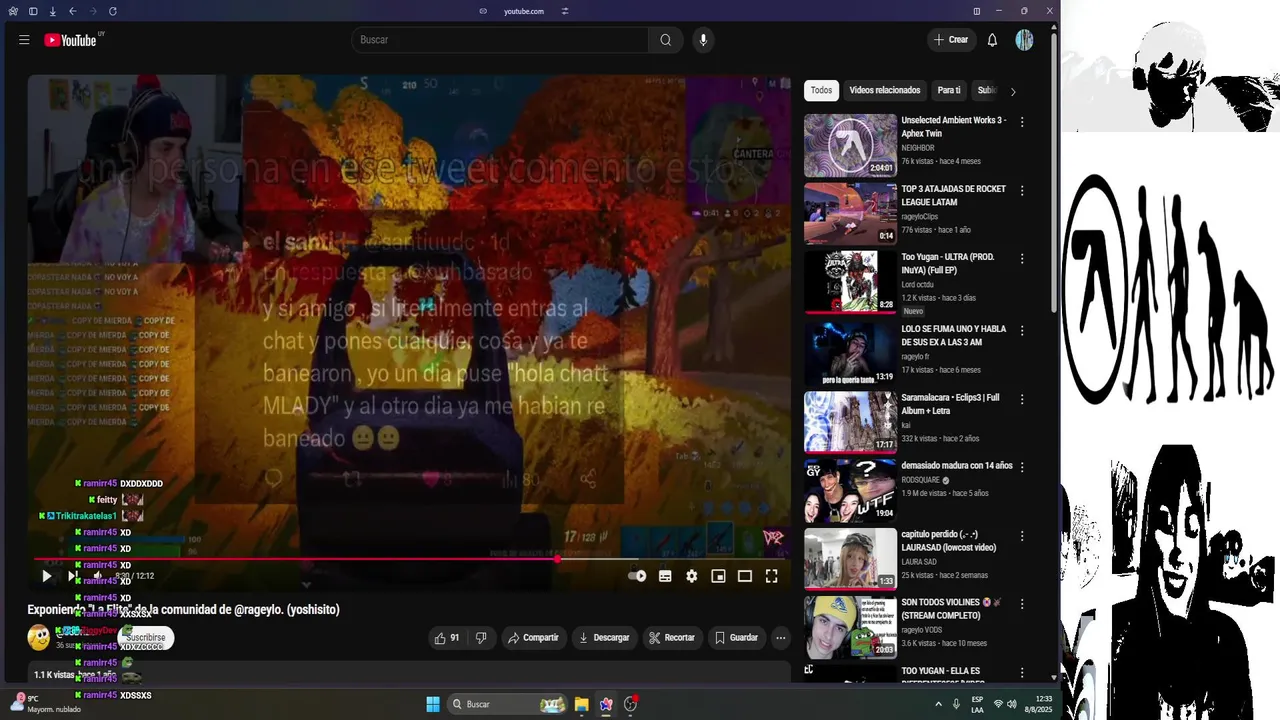Open options for Too Yugan ULTRA video
The width and height of the screenshot is (1280, 720).
coord(1022,259)
